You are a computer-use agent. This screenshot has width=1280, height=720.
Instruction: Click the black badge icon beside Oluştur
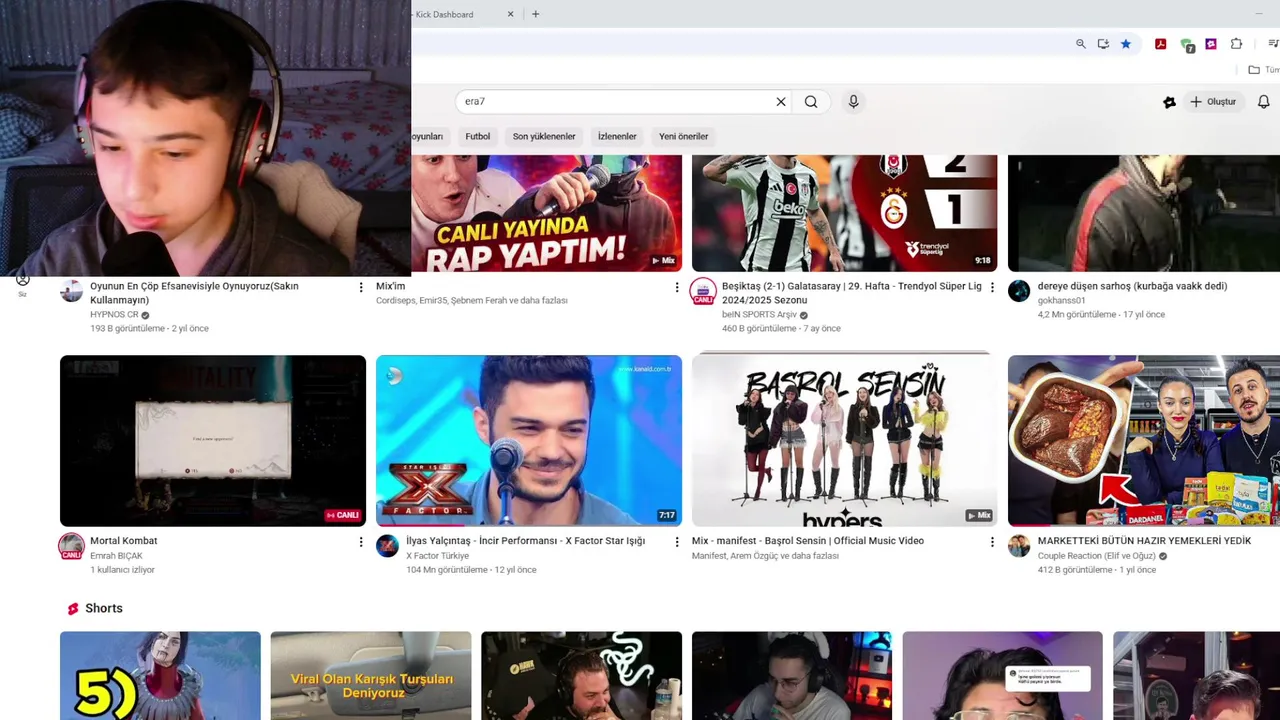tap(1169, 102)
